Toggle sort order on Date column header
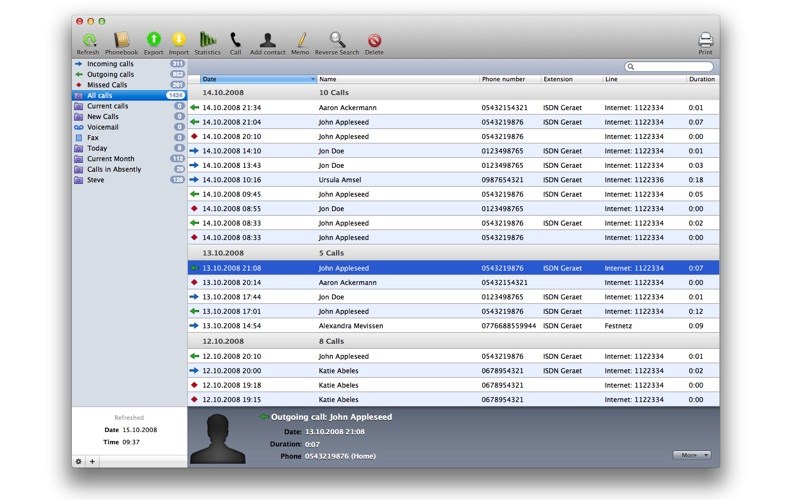 [257, 79]
